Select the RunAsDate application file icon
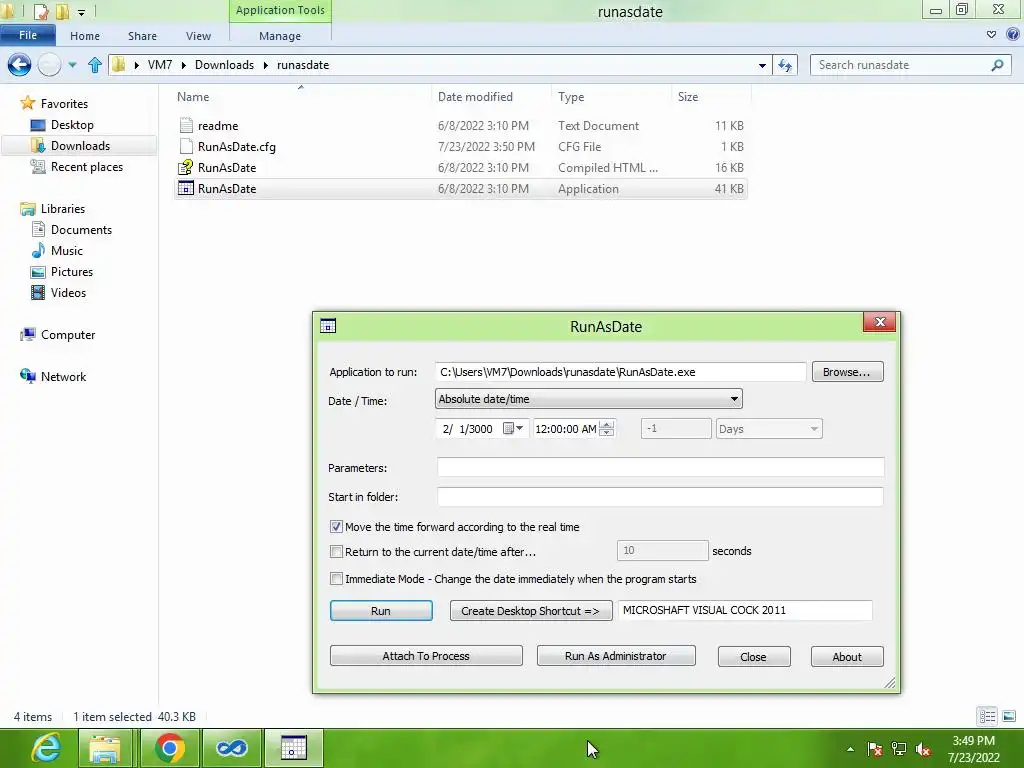1024x768 pixels. [186, 188]
